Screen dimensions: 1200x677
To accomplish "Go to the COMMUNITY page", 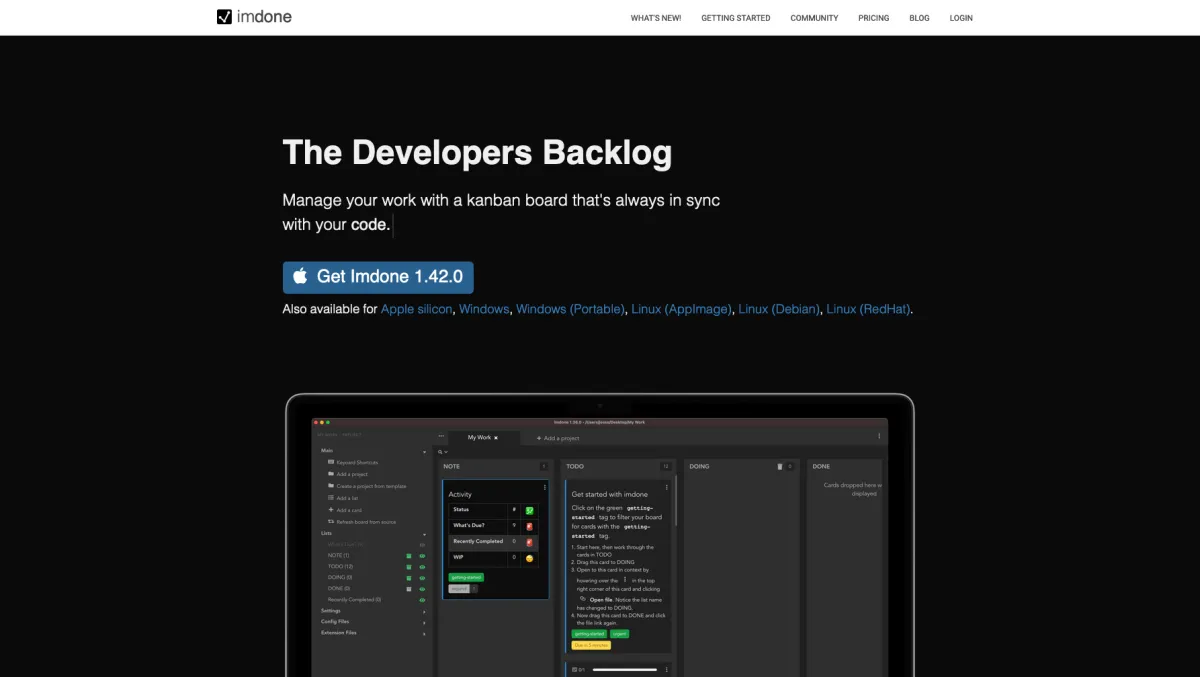I will pyautogui.click(x=814, y=18).
